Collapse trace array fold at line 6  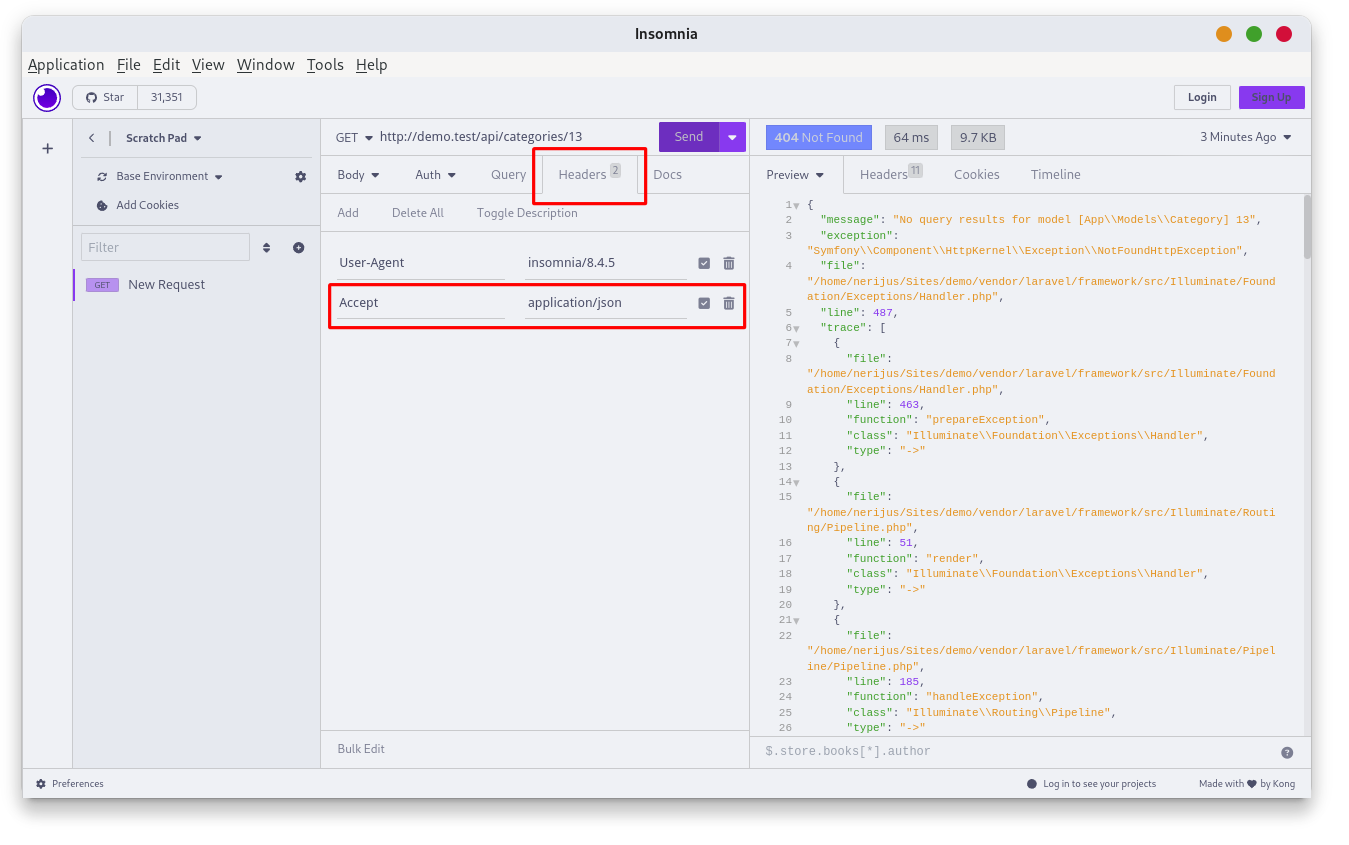point(796,328)
